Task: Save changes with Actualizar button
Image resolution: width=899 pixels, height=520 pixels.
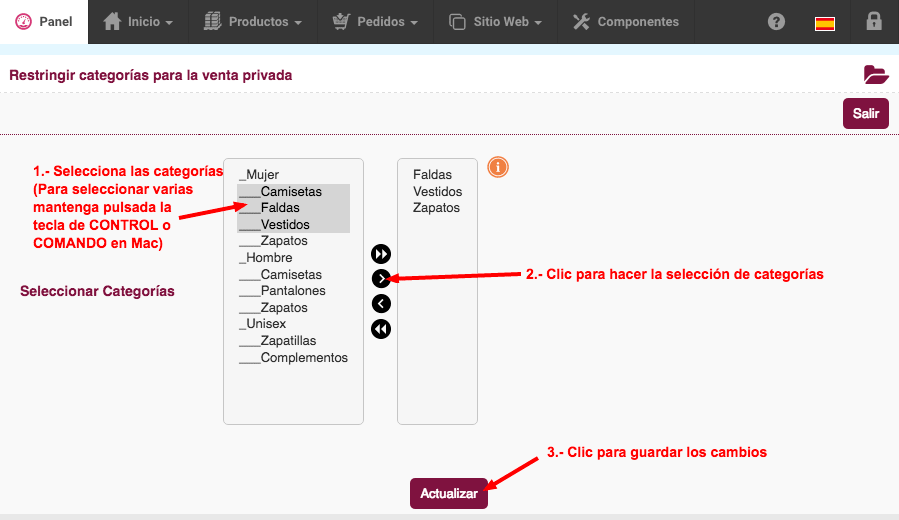Action: [x=448, y=494]
